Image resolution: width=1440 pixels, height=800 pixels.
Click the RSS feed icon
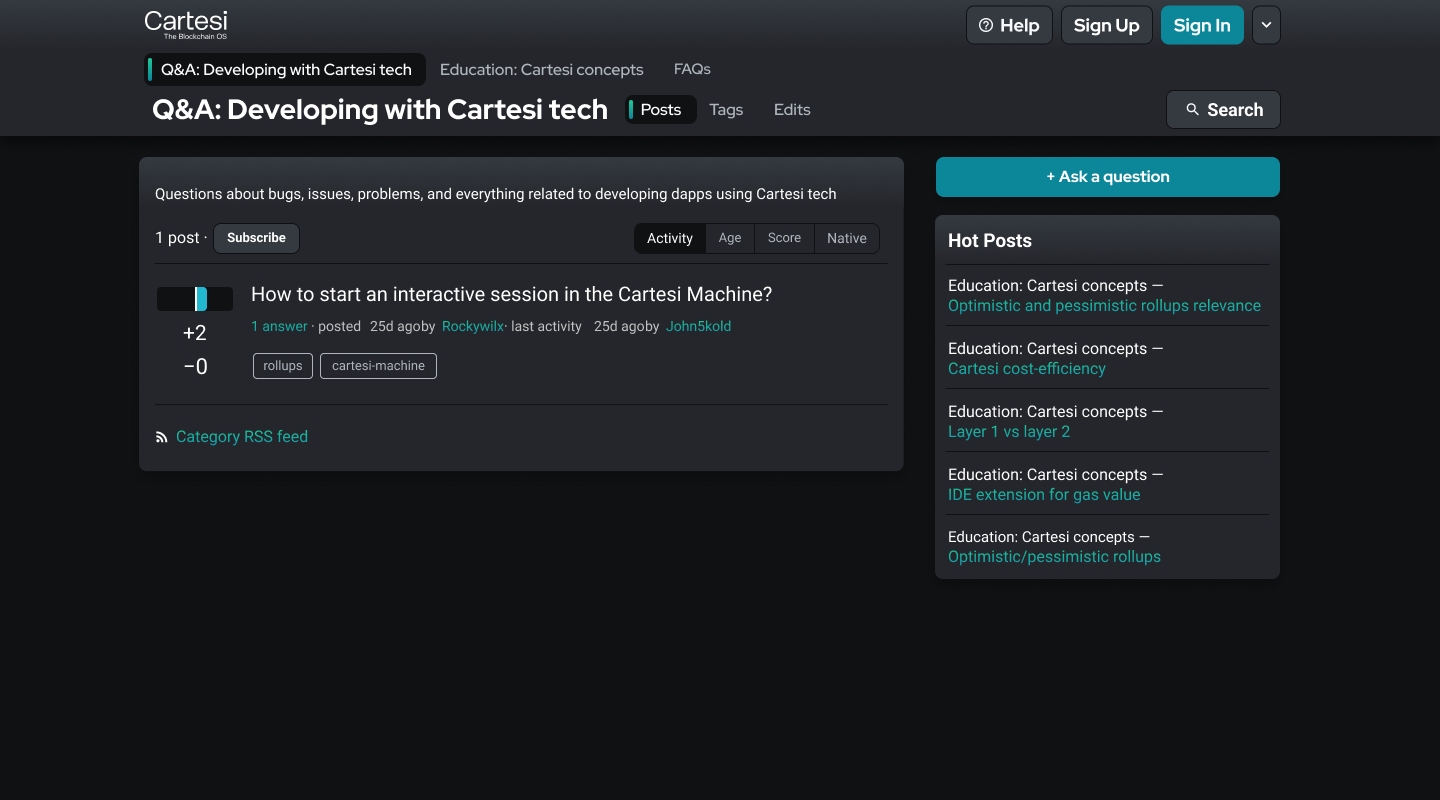(162, 437)
